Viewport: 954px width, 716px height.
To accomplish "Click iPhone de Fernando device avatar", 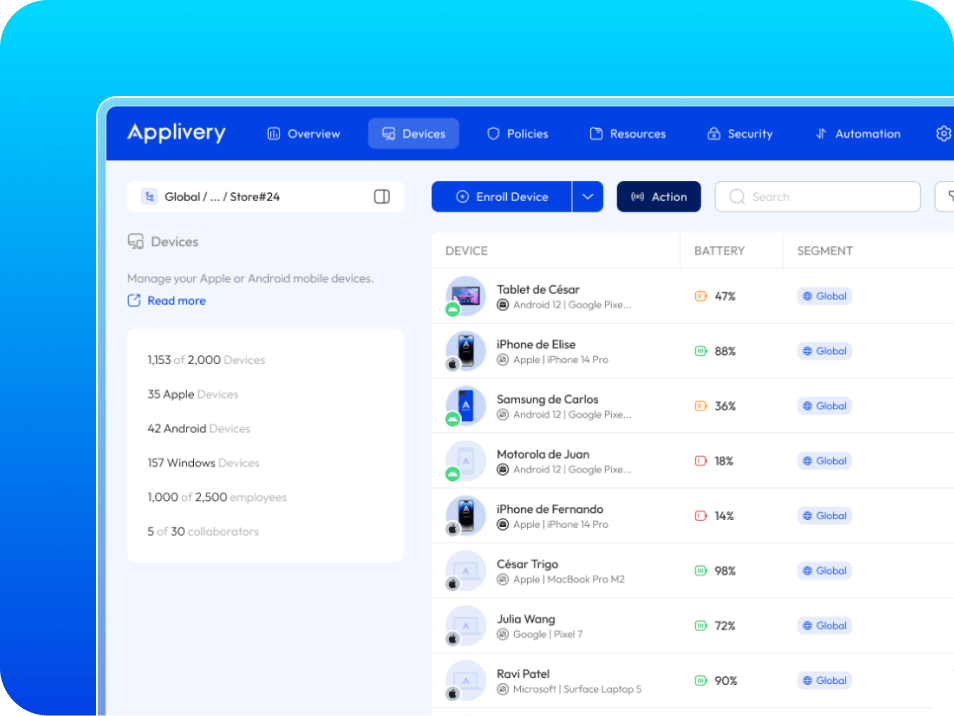I will click(465, 516).
